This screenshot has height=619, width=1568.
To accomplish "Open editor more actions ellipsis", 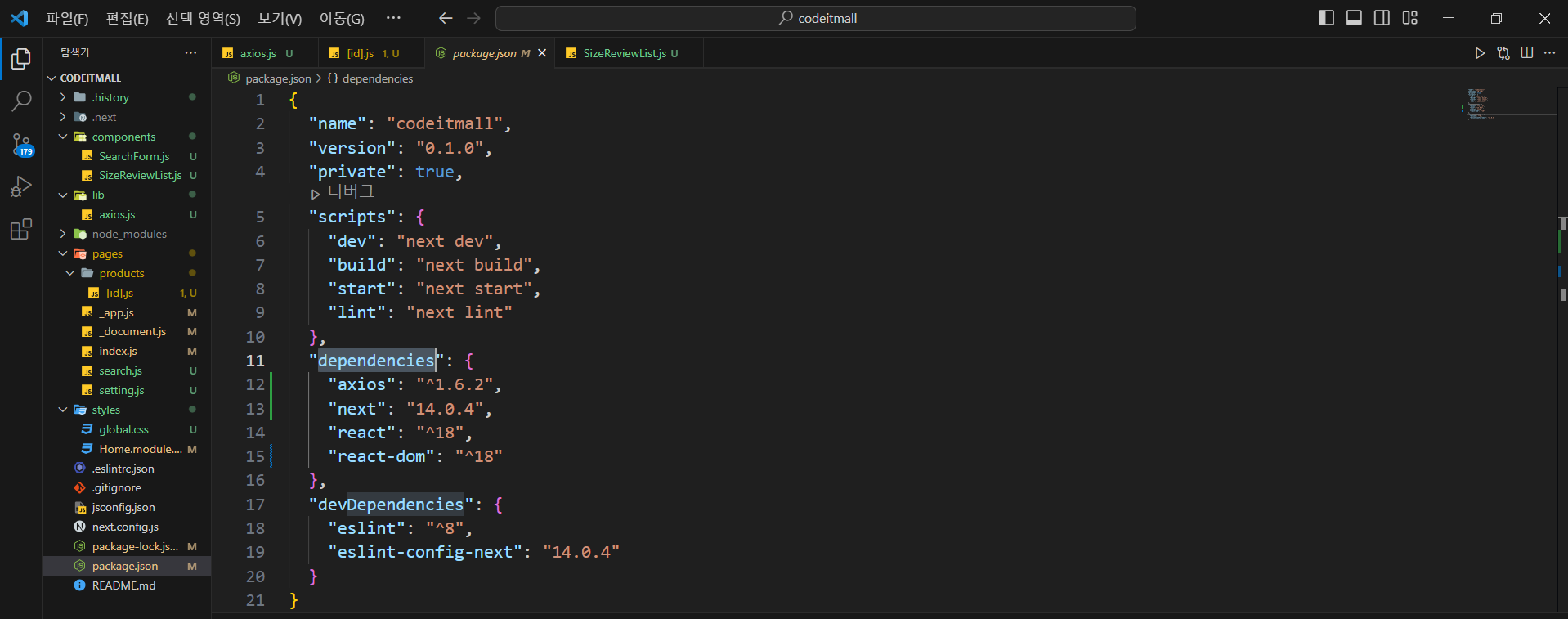I will (1550, 53).
